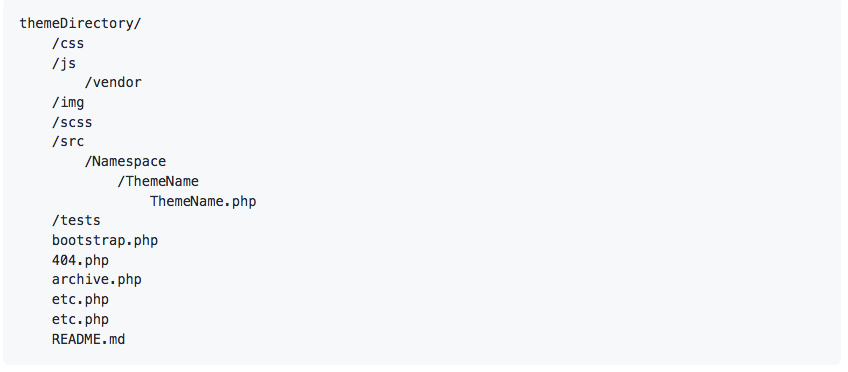This screenshot has width=848, height=372.
Task: Click the /src folder entry
Action: pyautogui.click(x=68, y=142)
